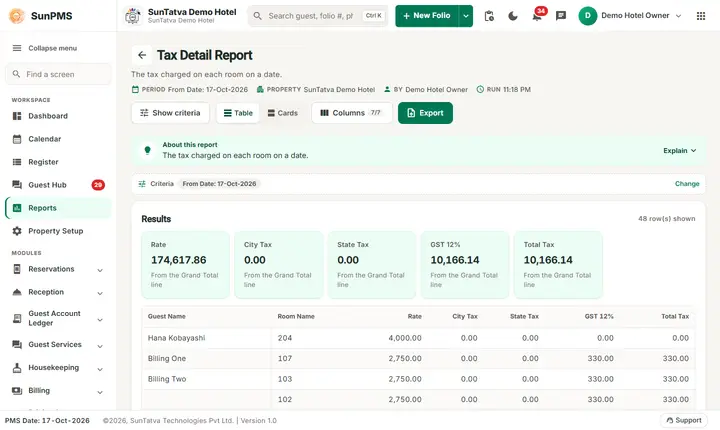Viewport: 720px width, 430px height.
Task: Click the From Date 17-Oct-2026 criteria chip
Action: 219,184
